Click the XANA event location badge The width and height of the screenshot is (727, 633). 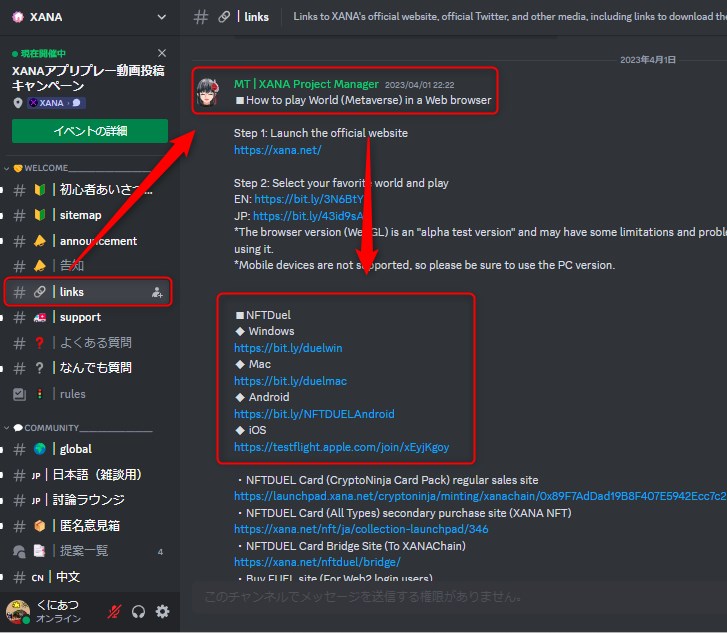56,103
